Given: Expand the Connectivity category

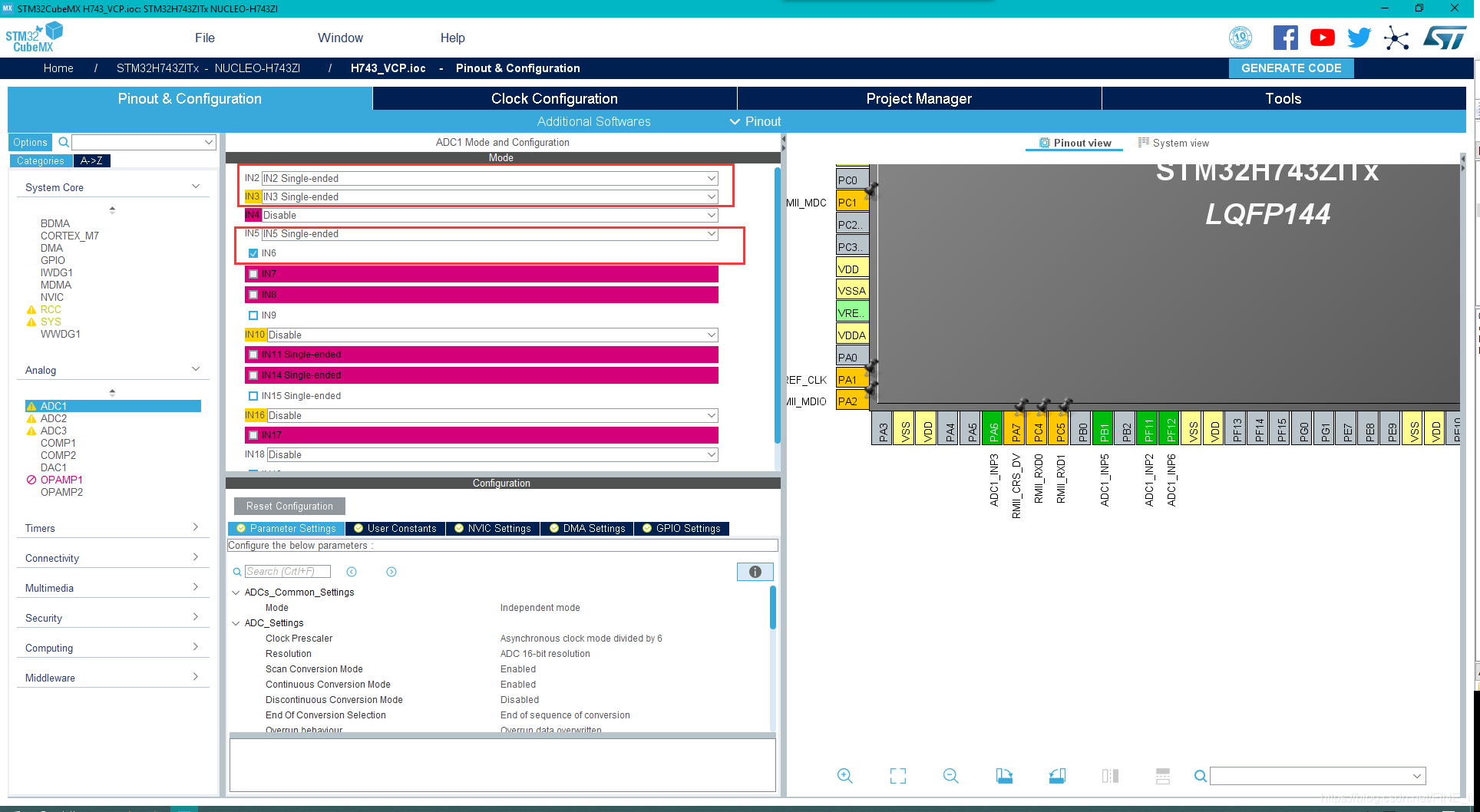Looking at the screenshot, I should tap(113, 558).
